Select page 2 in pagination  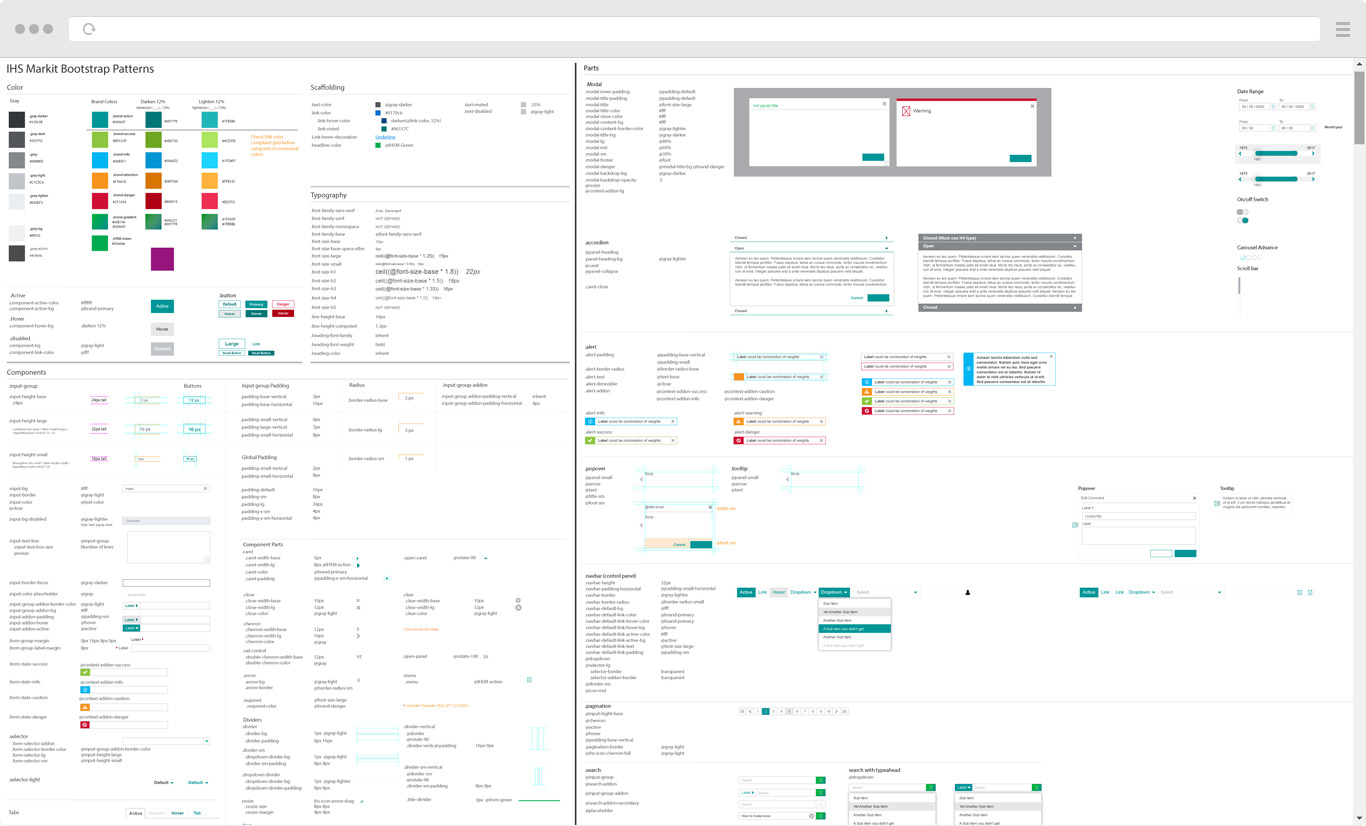point(765,711)
